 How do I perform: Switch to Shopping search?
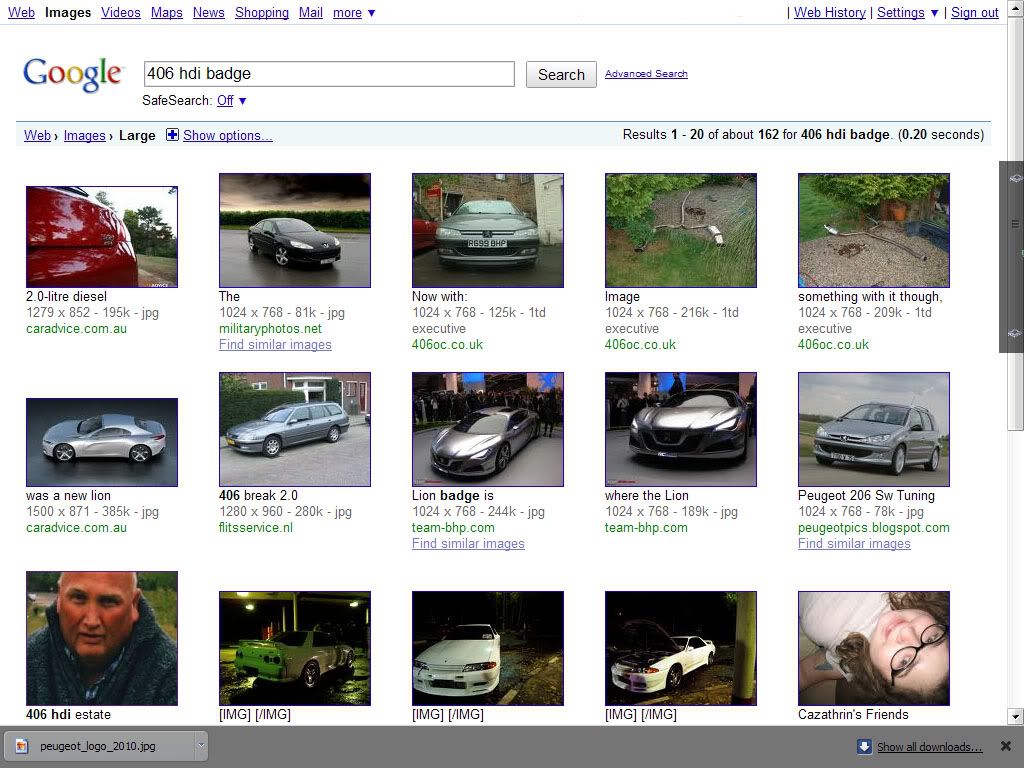click(x=262, y=12)
